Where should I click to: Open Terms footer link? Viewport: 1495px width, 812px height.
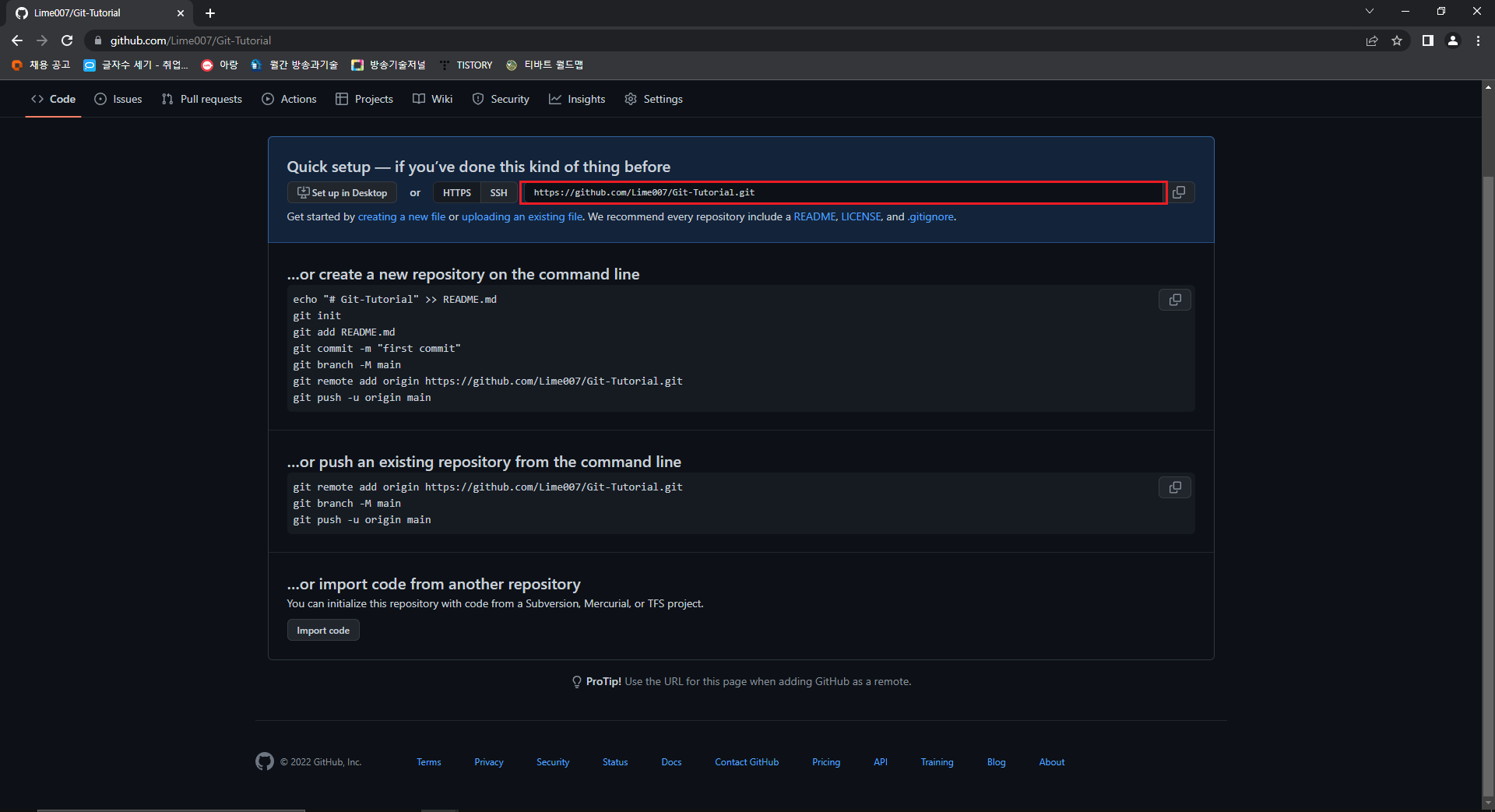coord(428,762)
